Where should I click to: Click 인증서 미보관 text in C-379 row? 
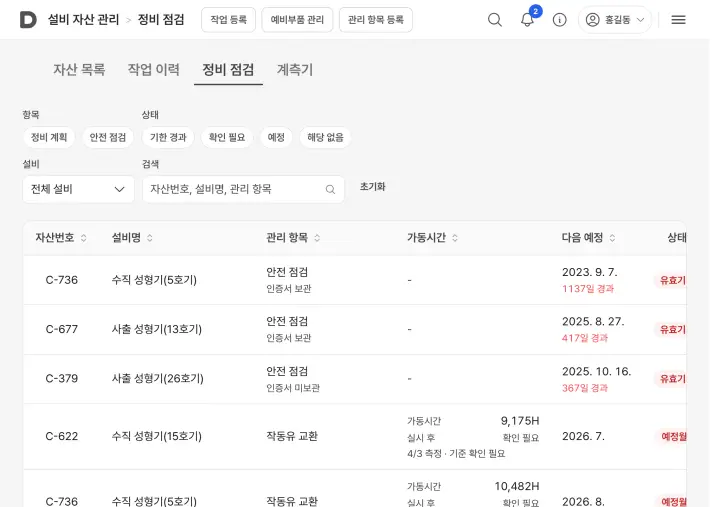point(293,388)
